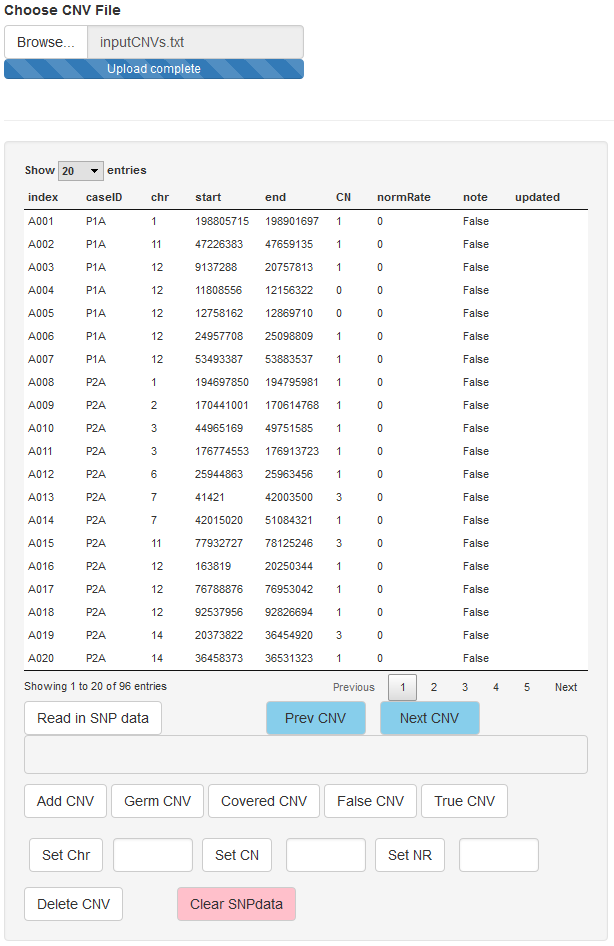Click end value 92826694 in row A018

[x=289, y=612]
